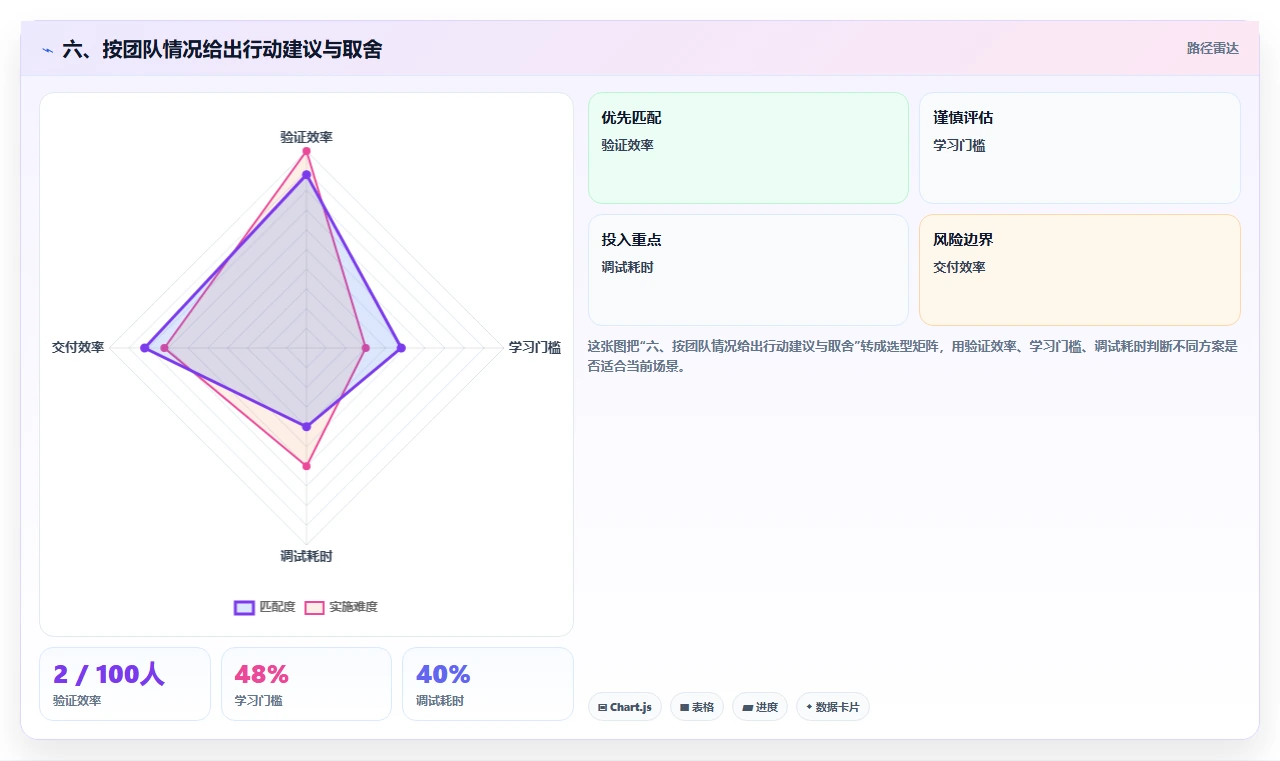
Task: Click the lightning icon beside the section title
Action: [x=47, y=50]
